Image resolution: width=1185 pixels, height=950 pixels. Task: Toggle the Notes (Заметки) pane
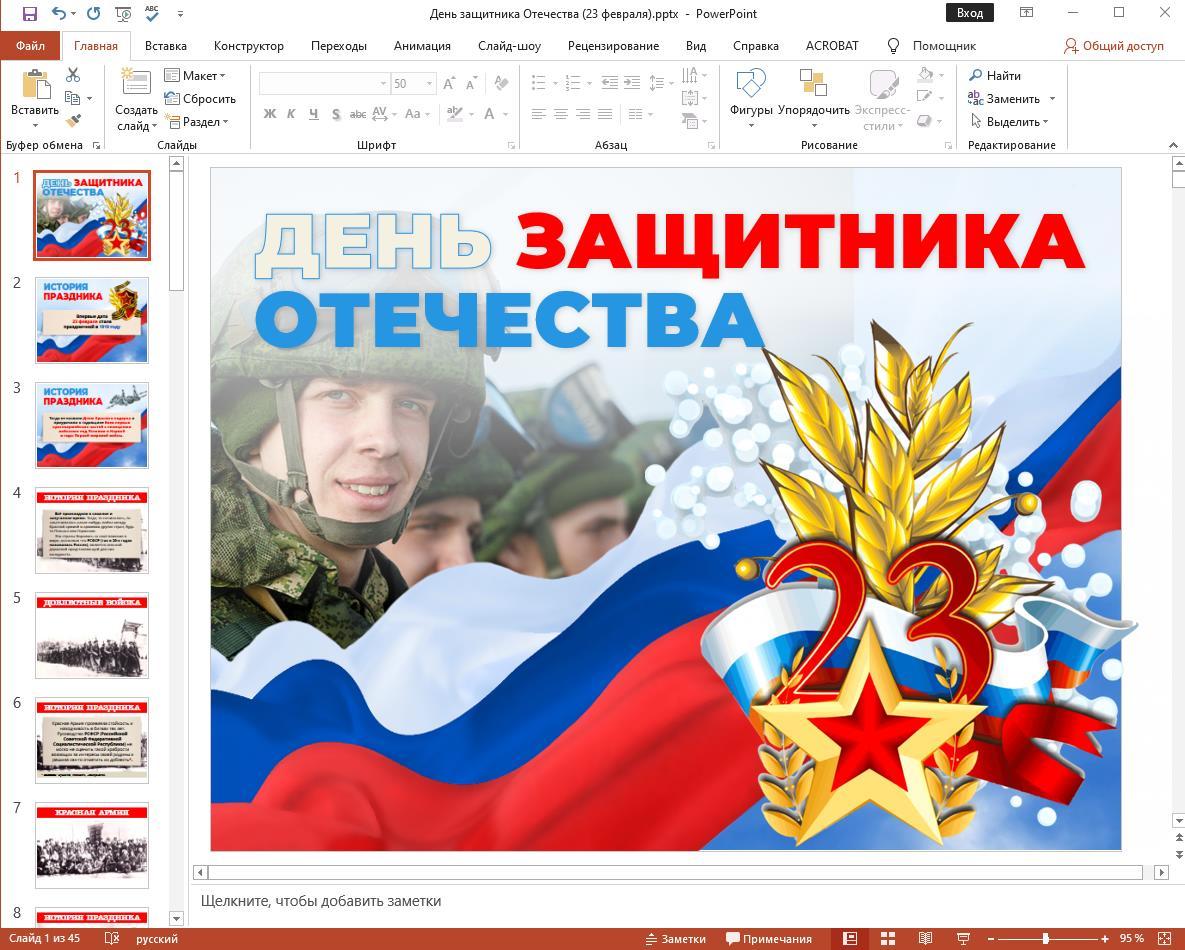coord(676,939)
